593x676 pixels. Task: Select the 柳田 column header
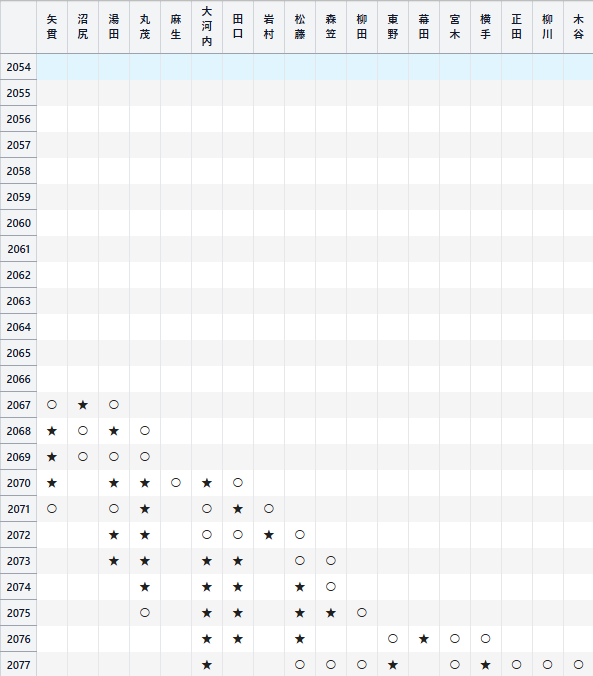(x=362, y=27)
